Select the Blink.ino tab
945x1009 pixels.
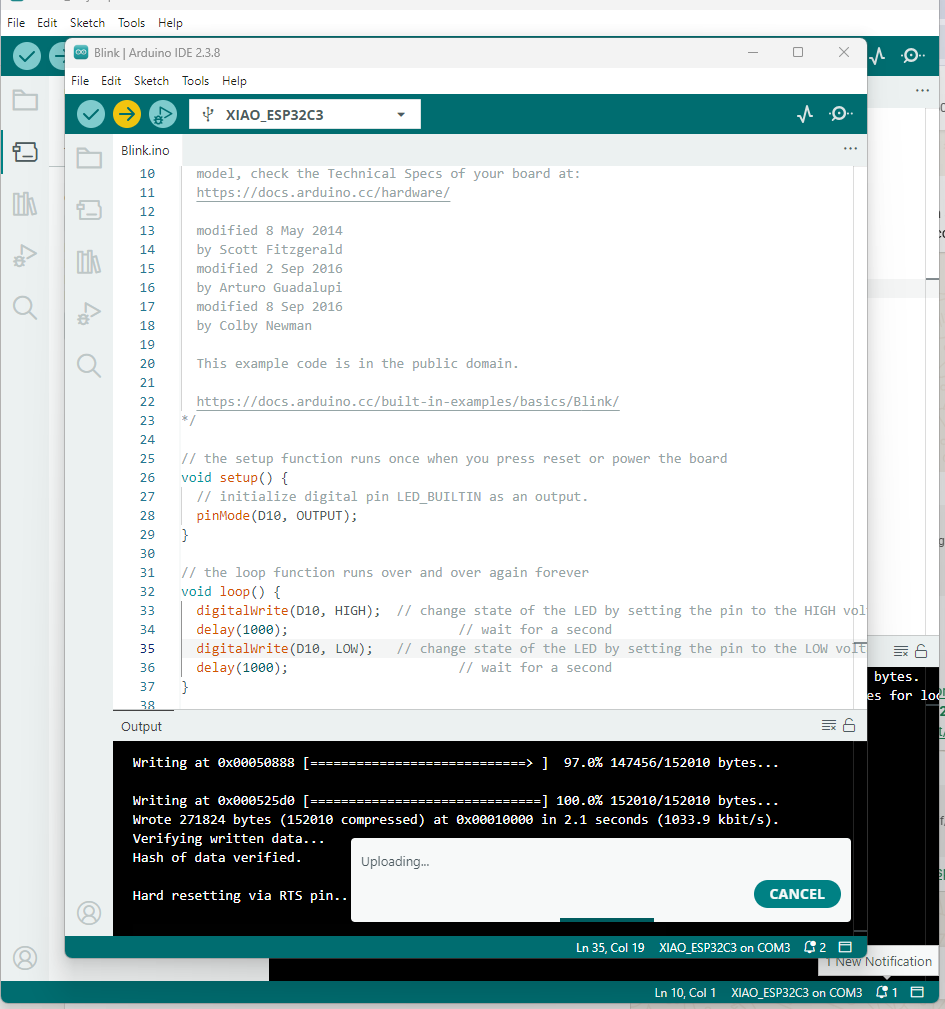(x=145, y=151)
